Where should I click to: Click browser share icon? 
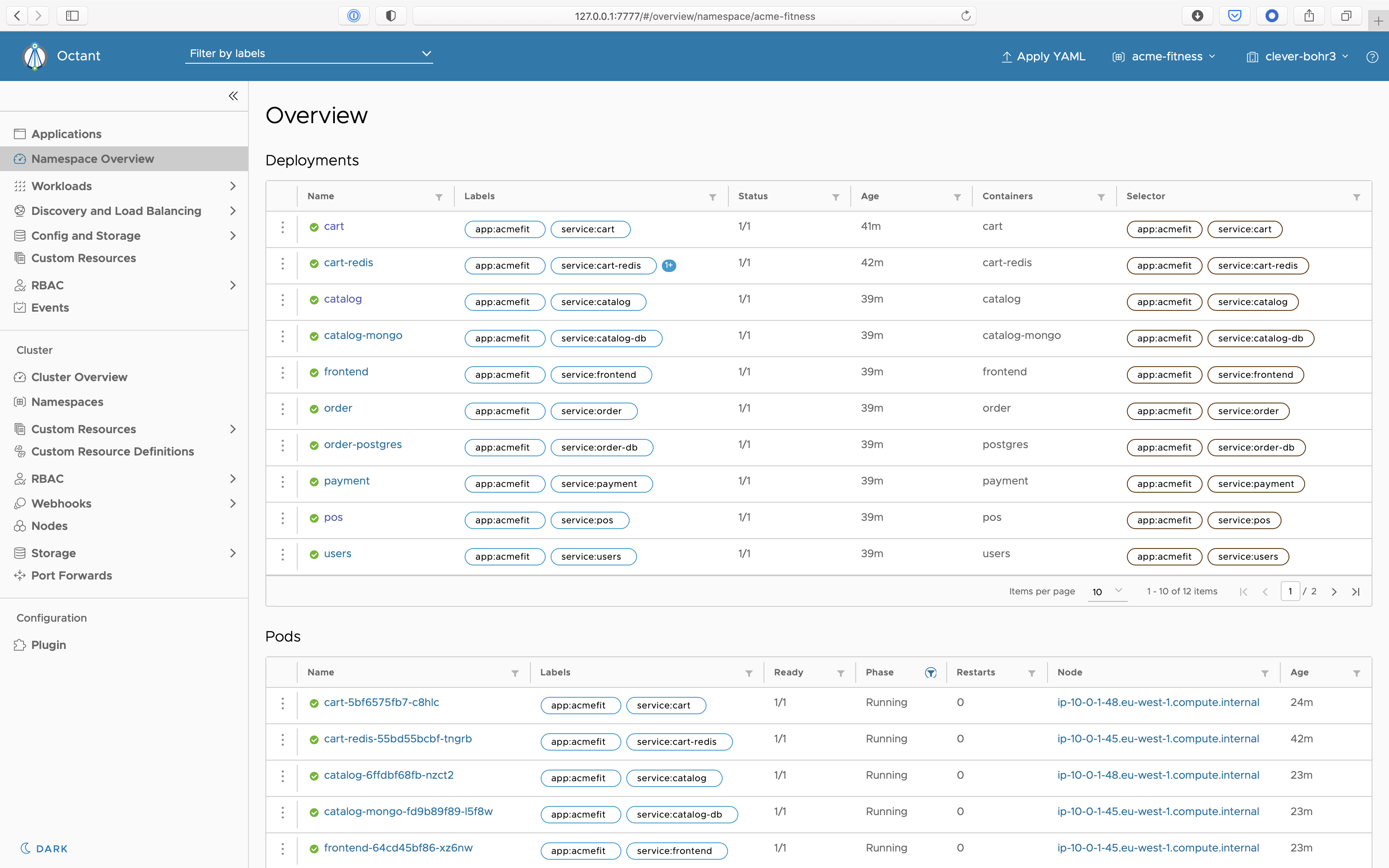1309,16
